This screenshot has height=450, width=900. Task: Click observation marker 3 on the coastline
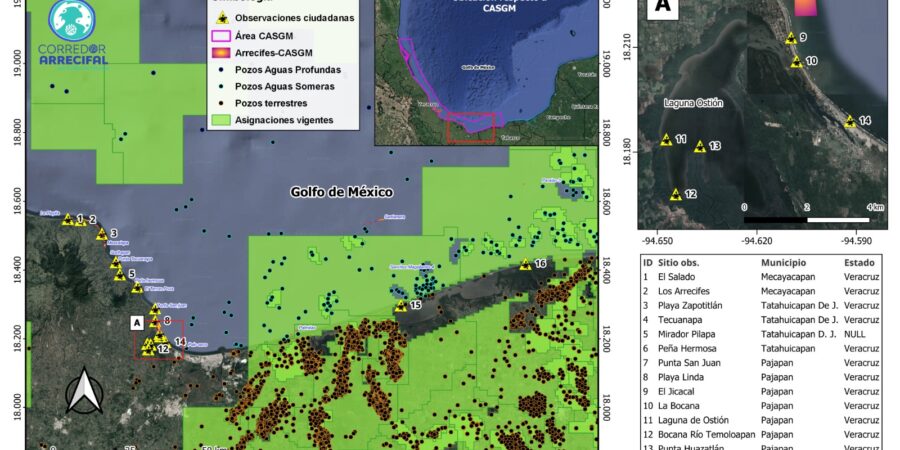coord(101,234)
